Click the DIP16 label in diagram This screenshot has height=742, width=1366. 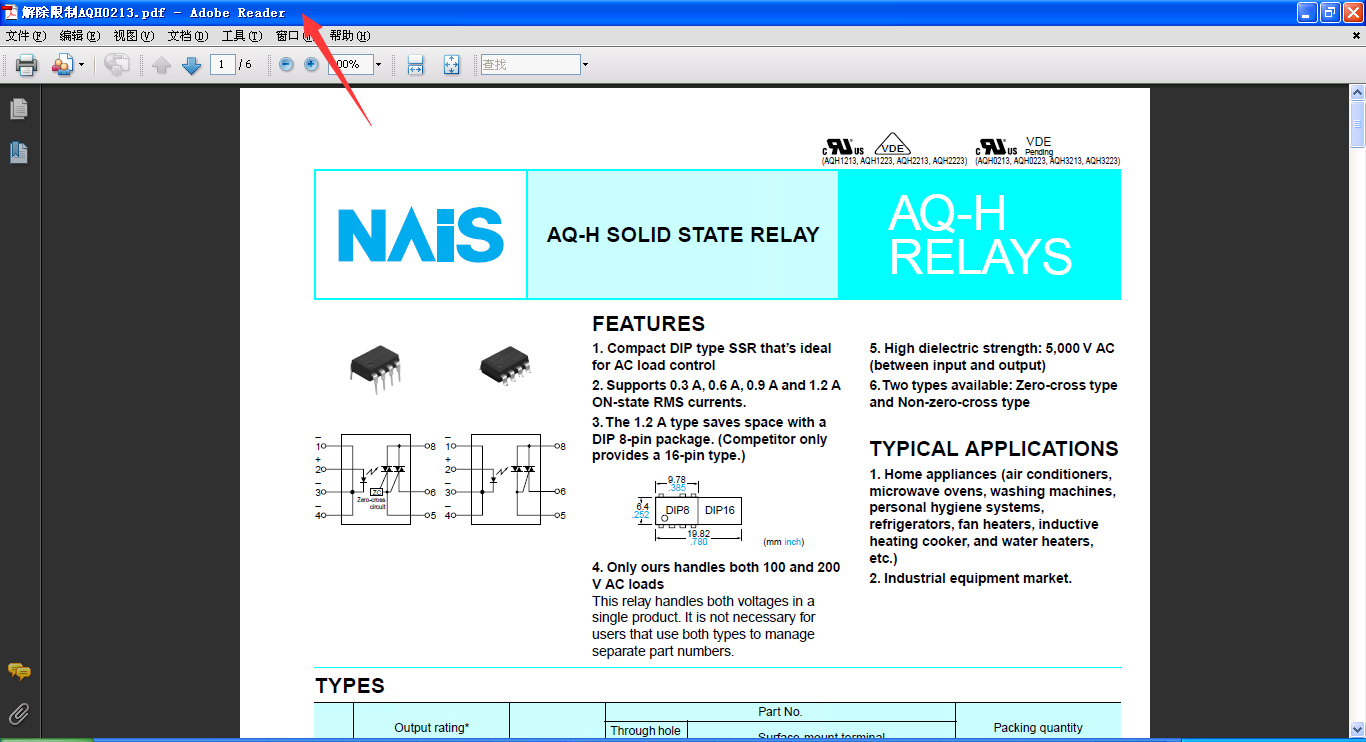tap(720, 510)
